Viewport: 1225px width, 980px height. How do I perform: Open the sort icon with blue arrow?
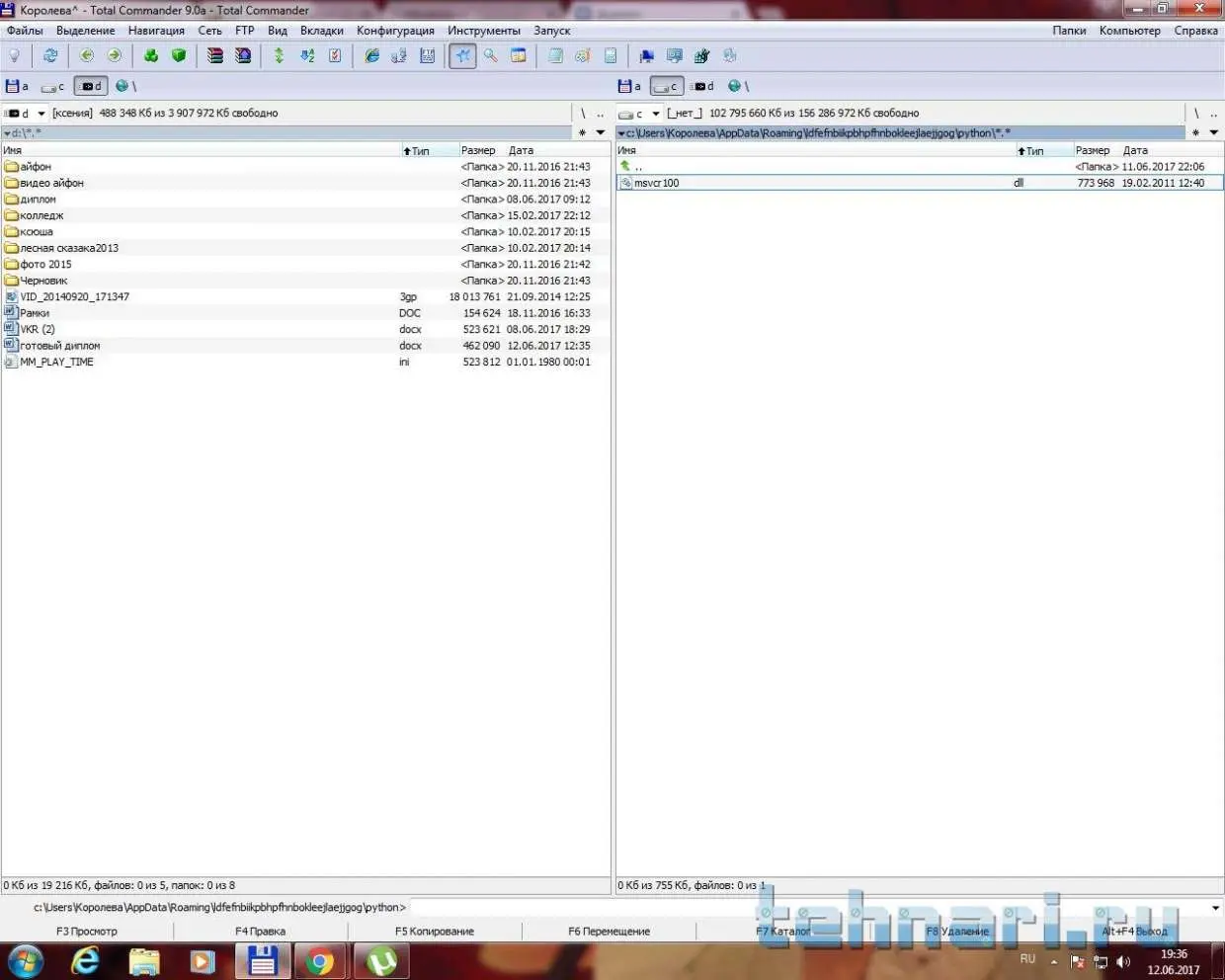[x=307, y=56]
